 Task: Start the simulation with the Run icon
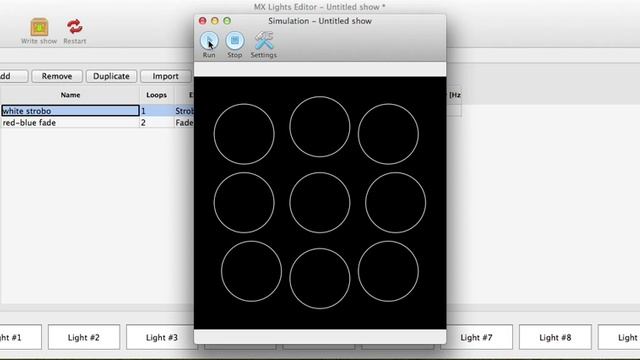pyautogui.click(x=209, y=41)
